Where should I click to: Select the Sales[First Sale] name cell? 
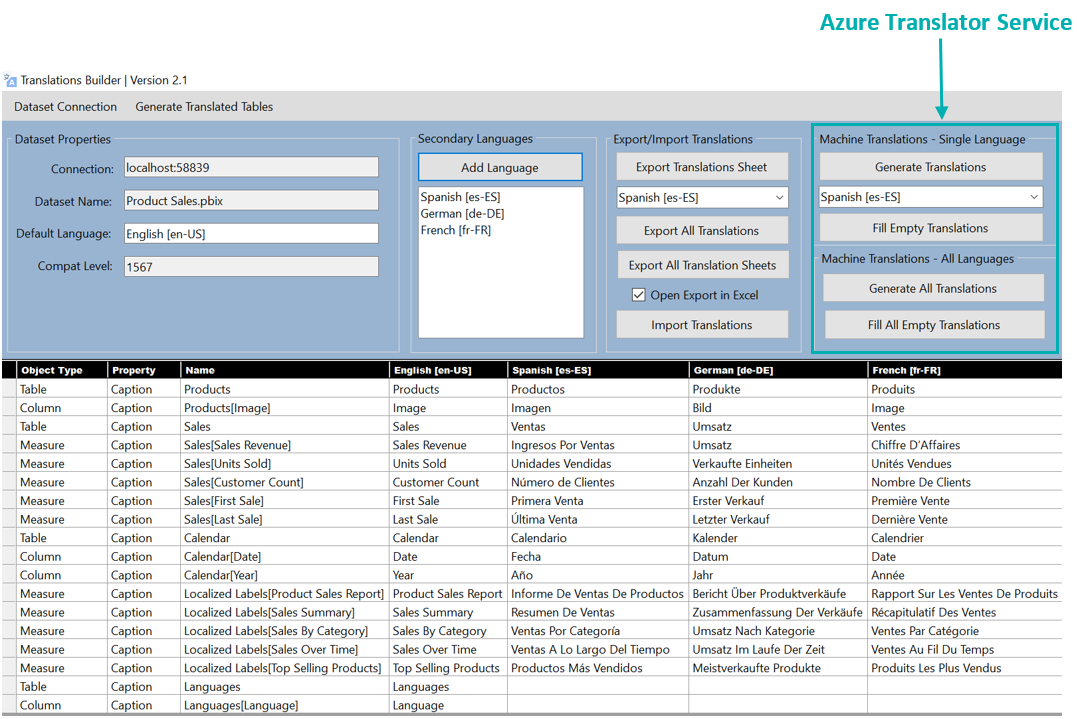284,501
